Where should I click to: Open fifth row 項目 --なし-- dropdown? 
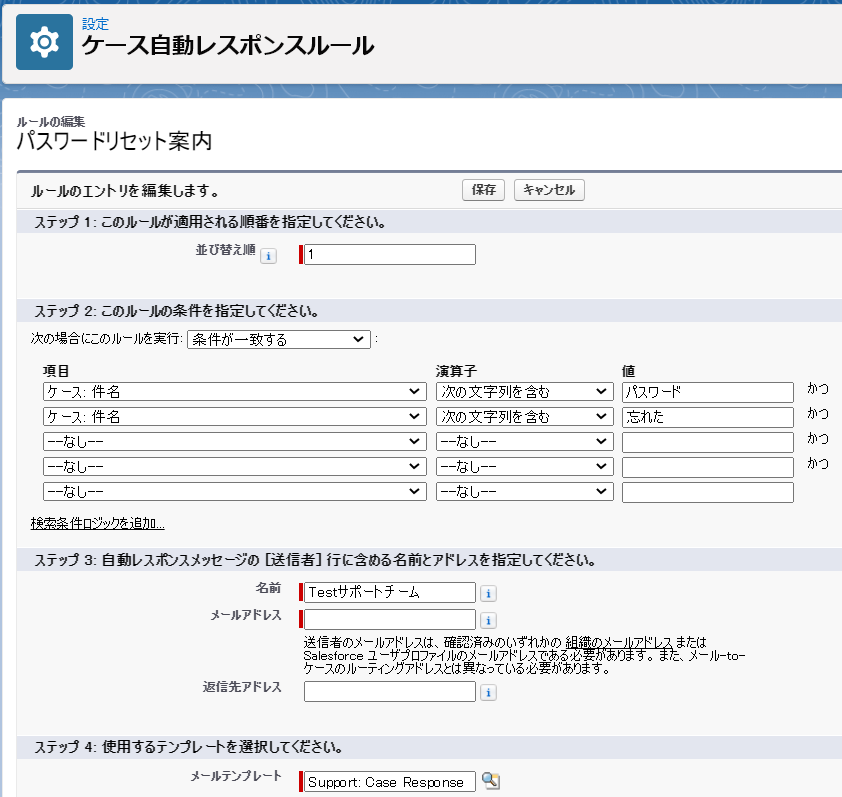tap(235, 491)
